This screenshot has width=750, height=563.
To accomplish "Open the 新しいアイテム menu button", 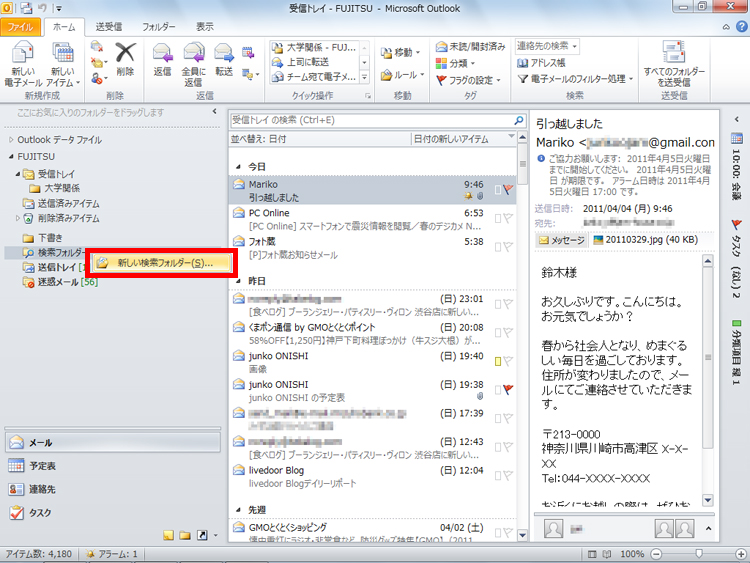I will [63, 65].
